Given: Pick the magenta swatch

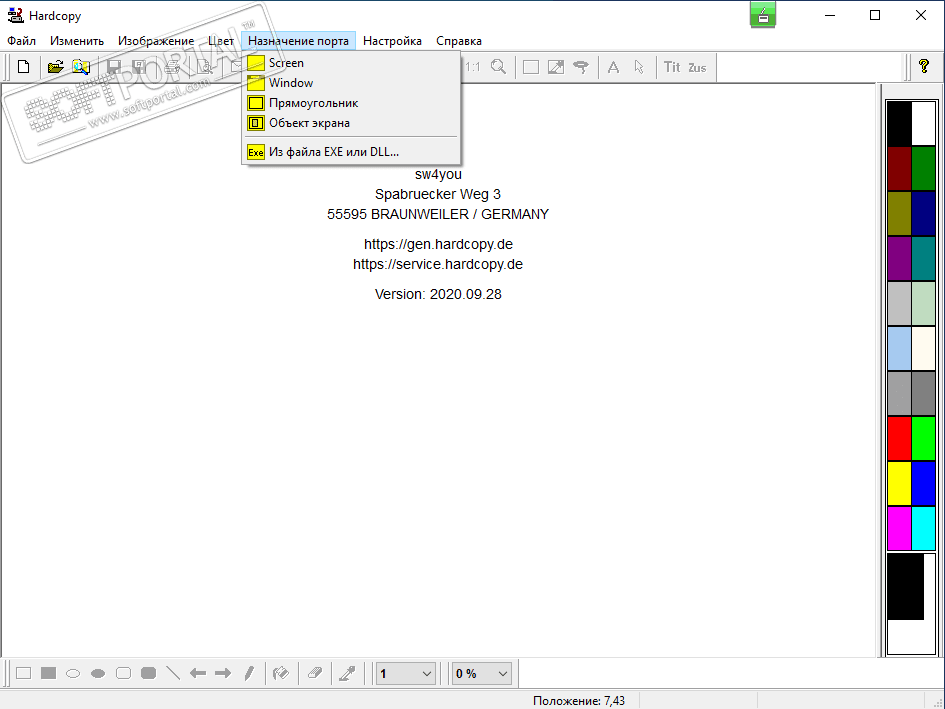Looking at the screenshot, I should coord(899,528).
